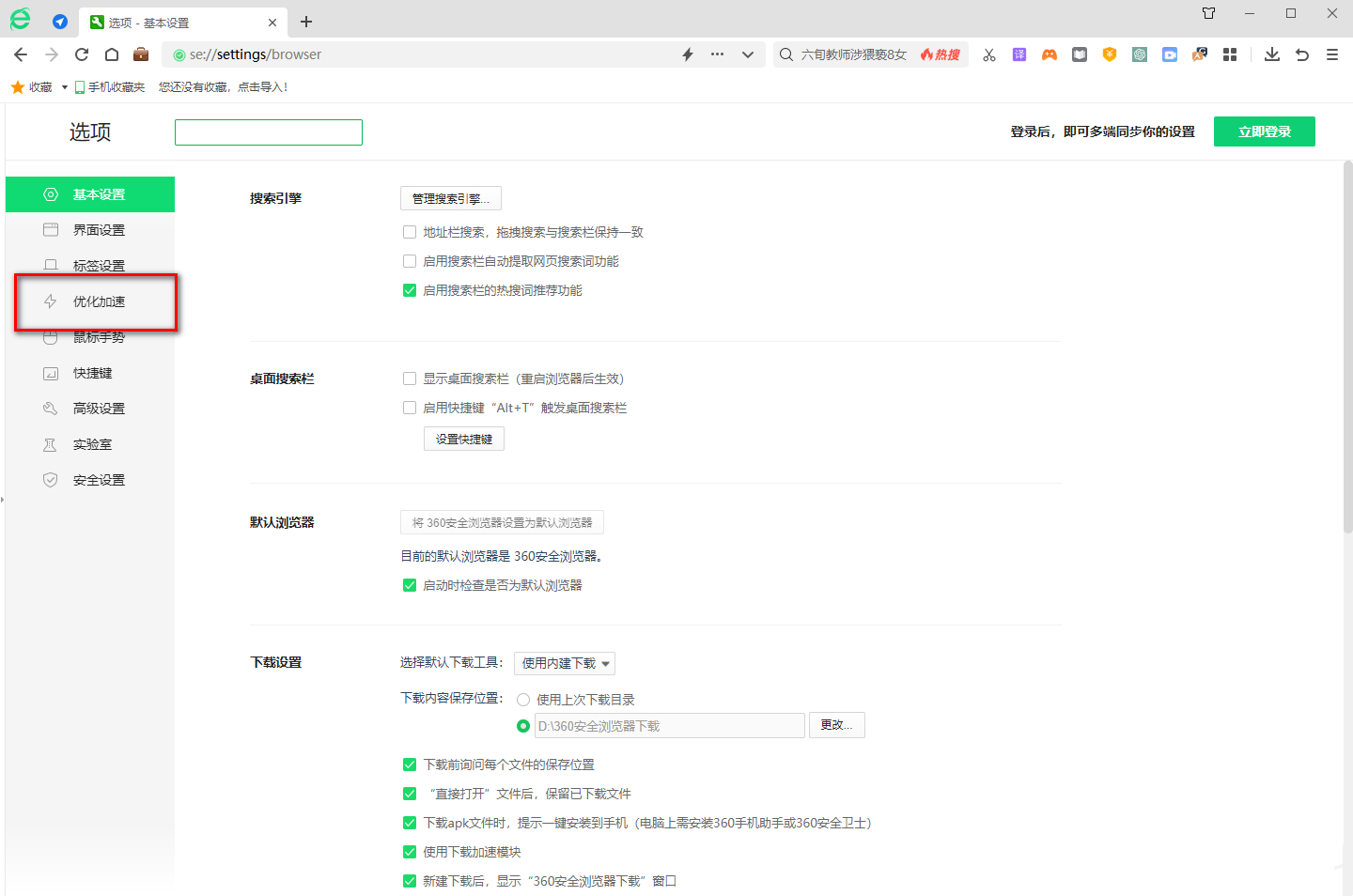Open a new tab with plus button

coord(306,22)
